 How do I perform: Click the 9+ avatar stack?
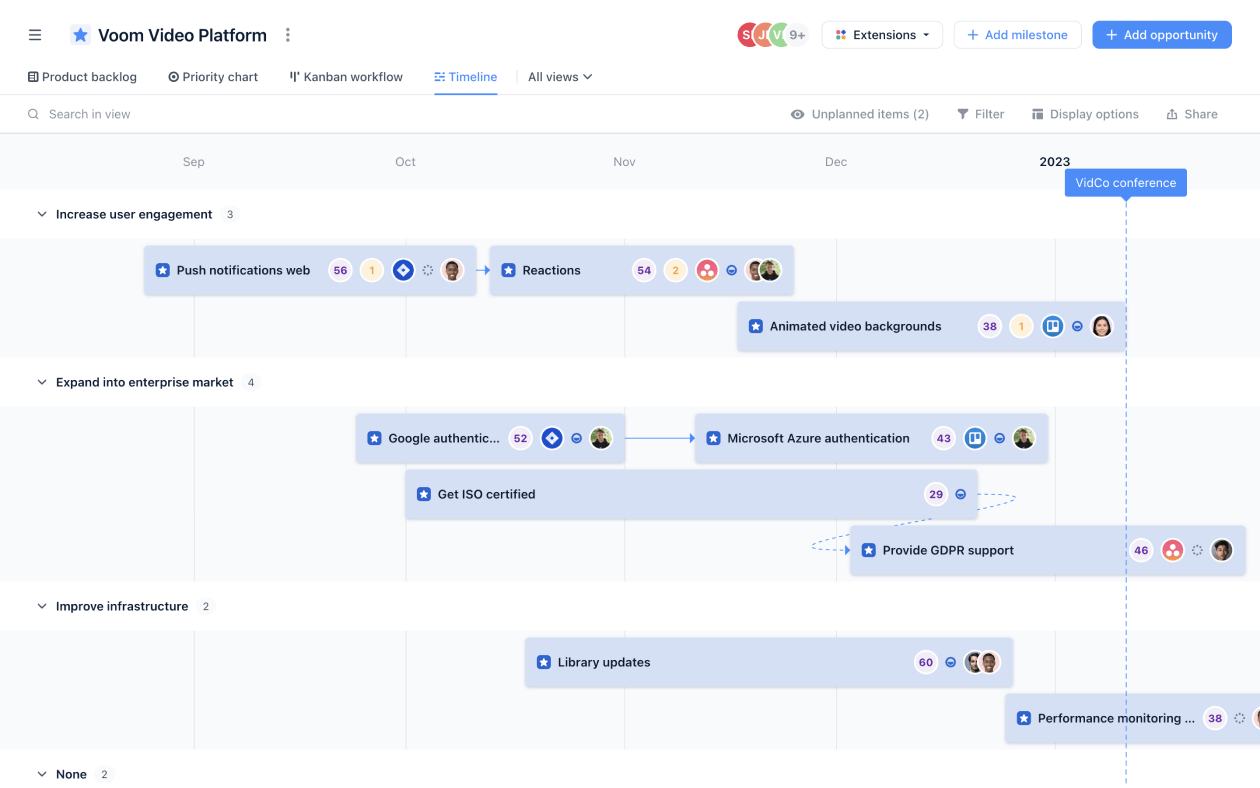pyautogui.click(x=797, y=34)
